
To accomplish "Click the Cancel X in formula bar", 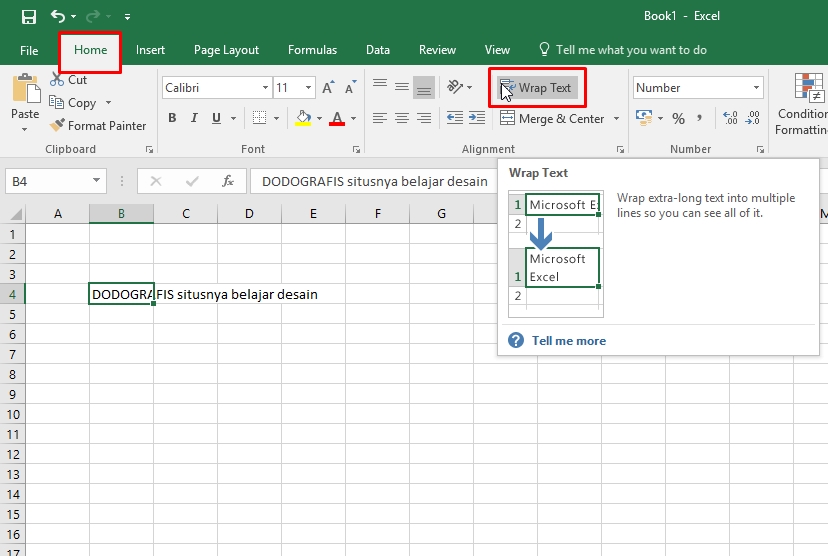I will pos(156,181).
